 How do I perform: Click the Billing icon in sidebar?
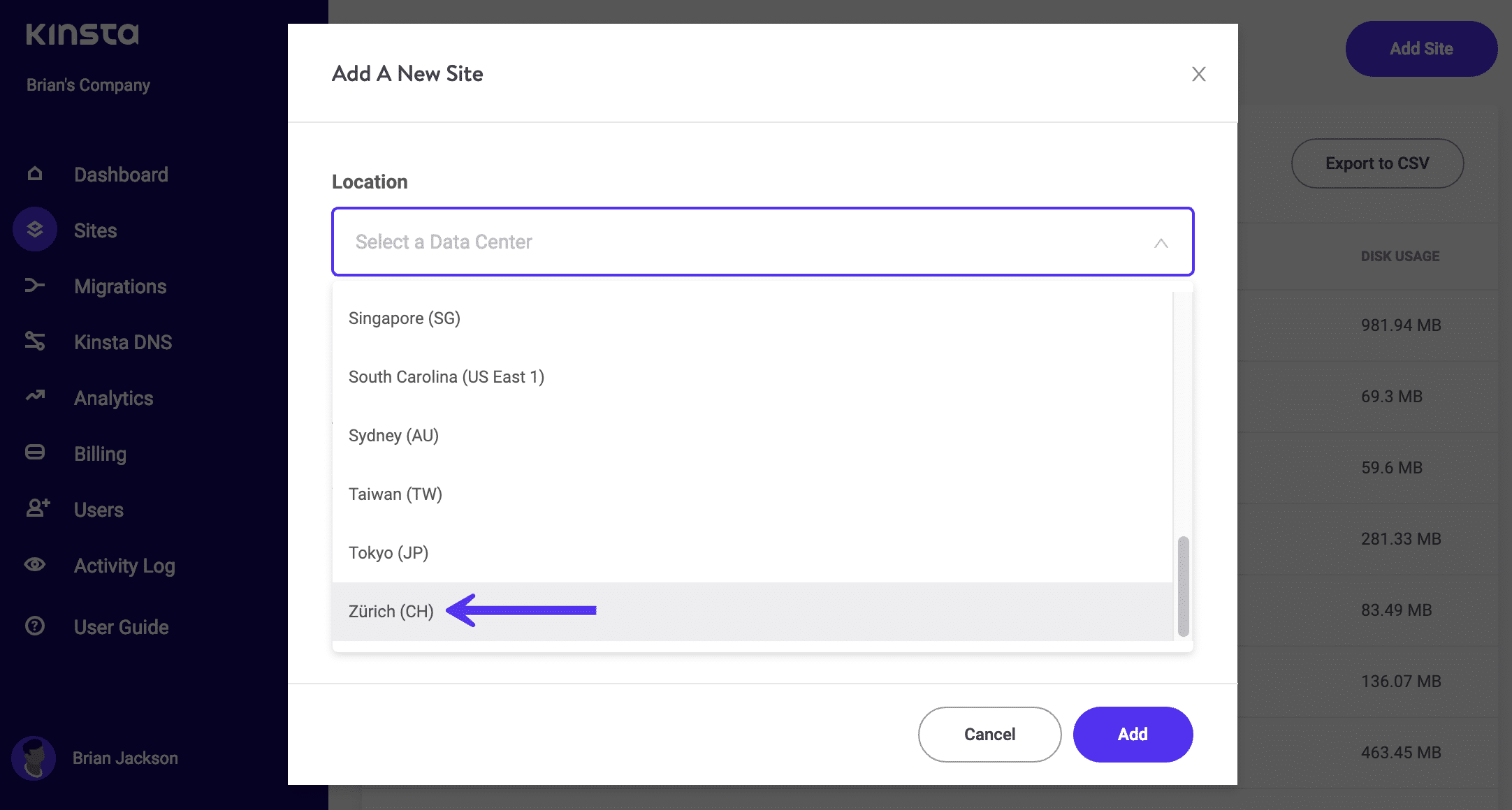(35, 453)
